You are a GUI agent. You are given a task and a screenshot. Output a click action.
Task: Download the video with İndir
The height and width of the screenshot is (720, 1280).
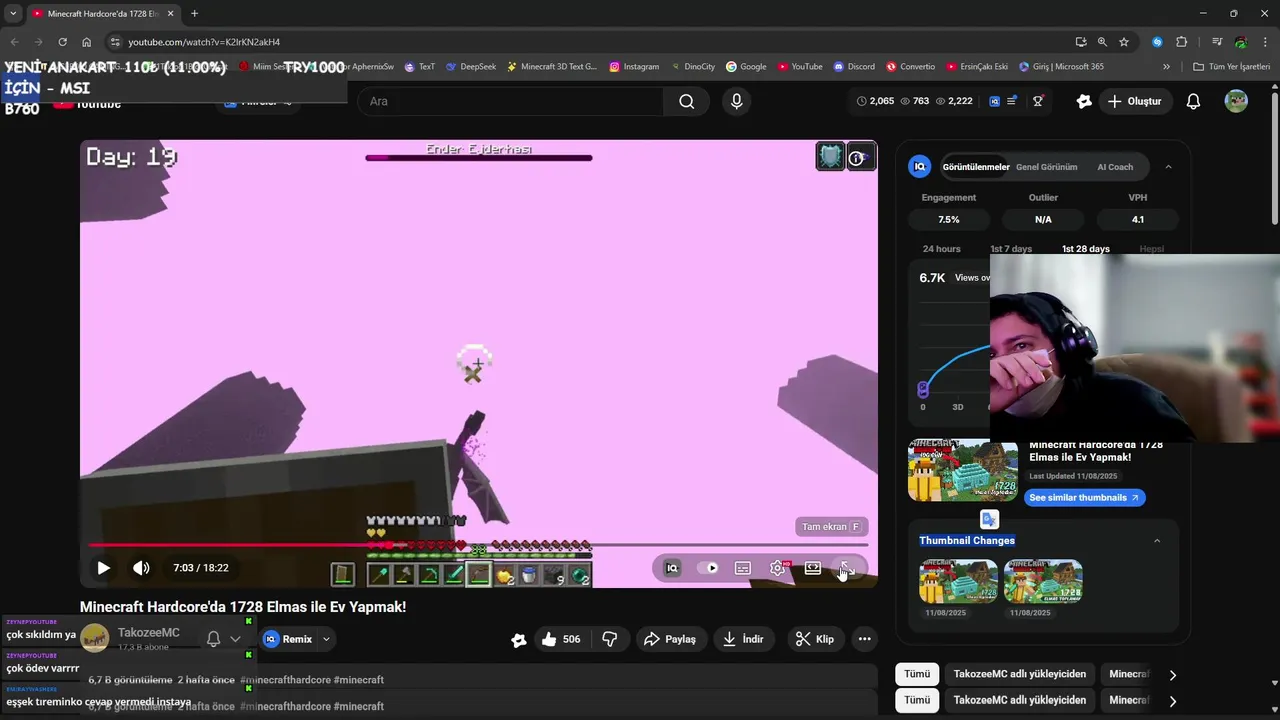[x=743, y=639]
